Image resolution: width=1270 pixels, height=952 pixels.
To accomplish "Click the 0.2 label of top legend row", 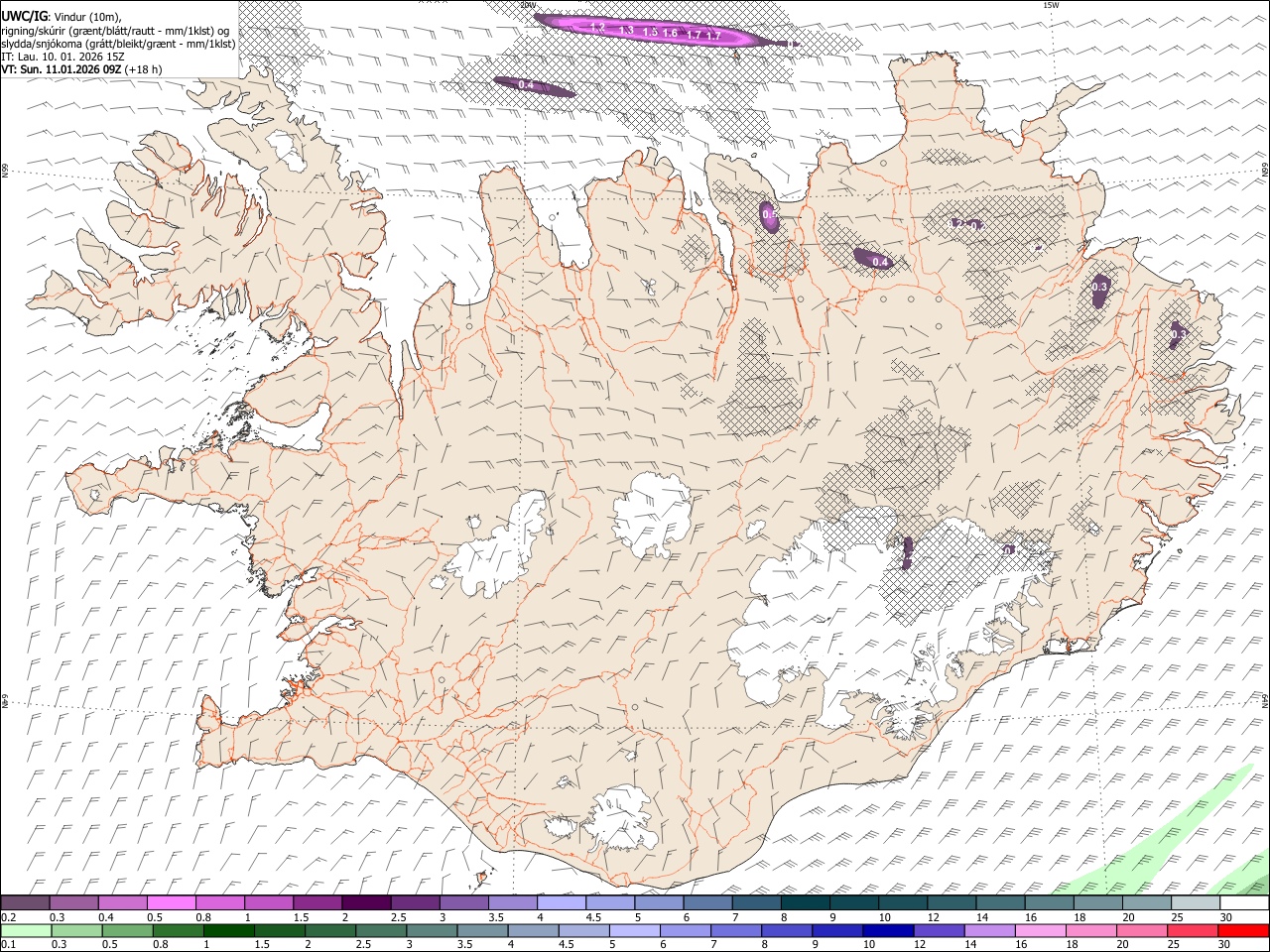I will [9, 917].
